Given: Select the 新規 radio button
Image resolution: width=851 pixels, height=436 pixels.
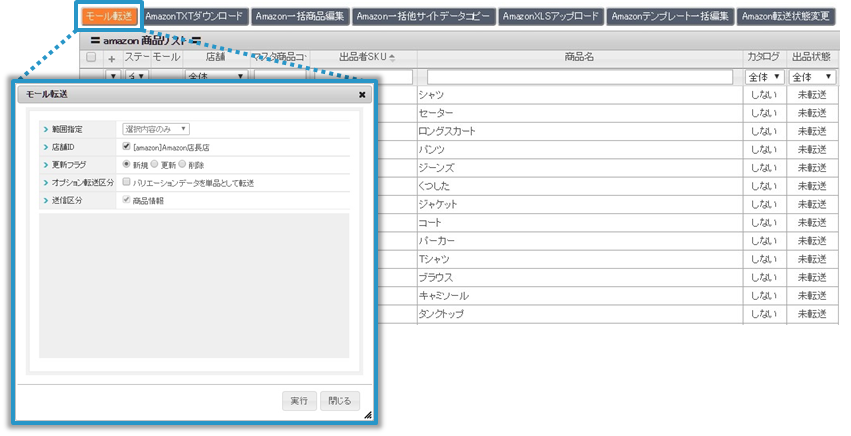Looking at the screenshot, I should pos(126,163).
